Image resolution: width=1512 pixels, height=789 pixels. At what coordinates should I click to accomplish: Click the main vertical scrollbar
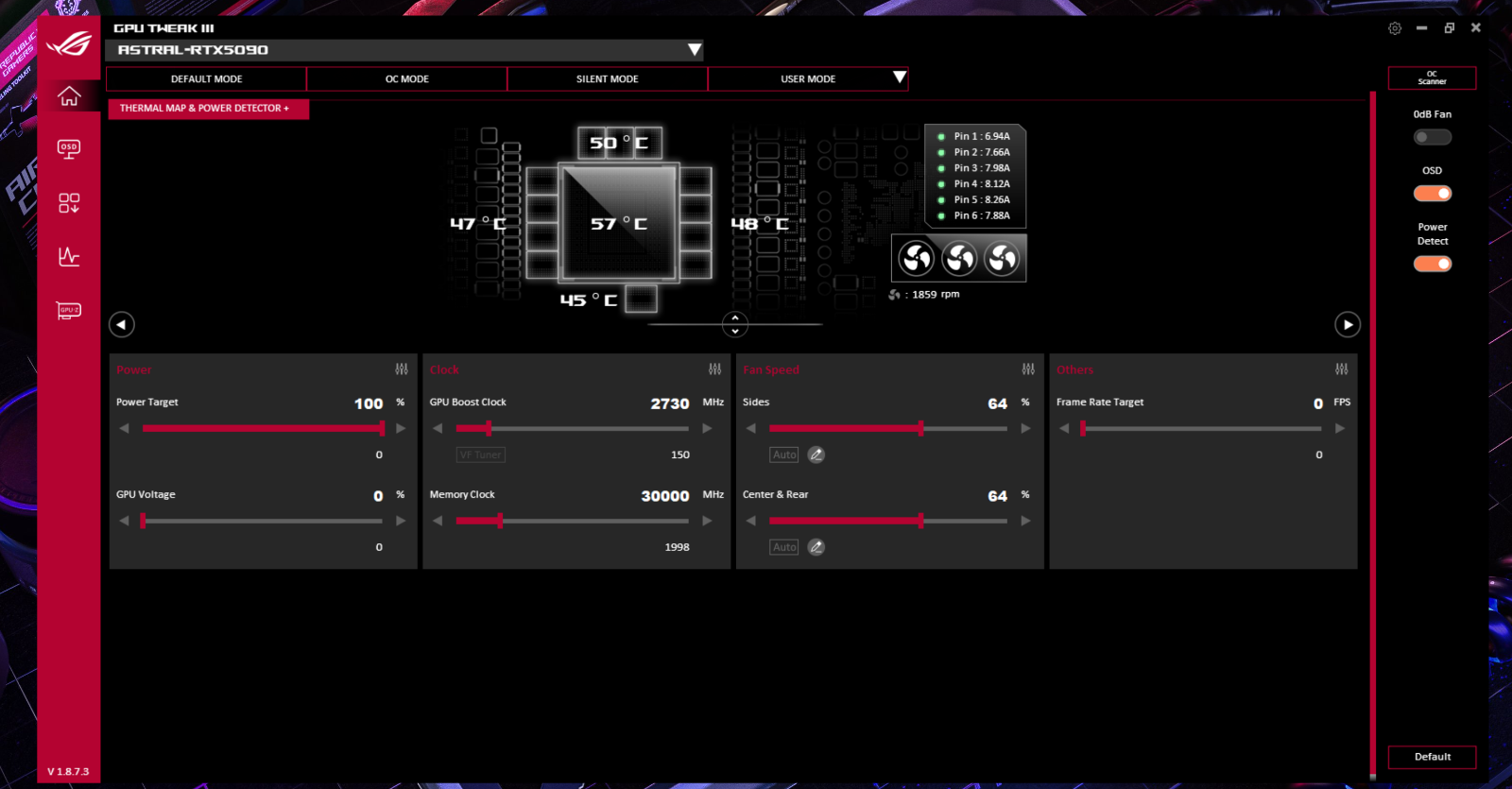click(1373, 435)
